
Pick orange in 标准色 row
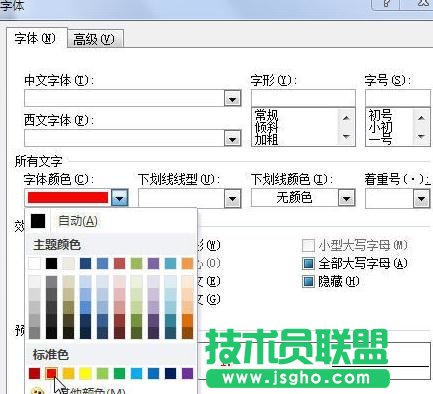coord(68,373)
